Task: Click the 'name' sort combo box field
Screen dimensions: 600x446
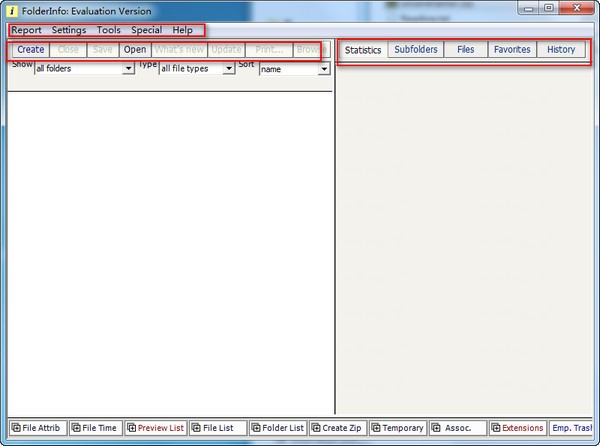Action: pos(295,69)
